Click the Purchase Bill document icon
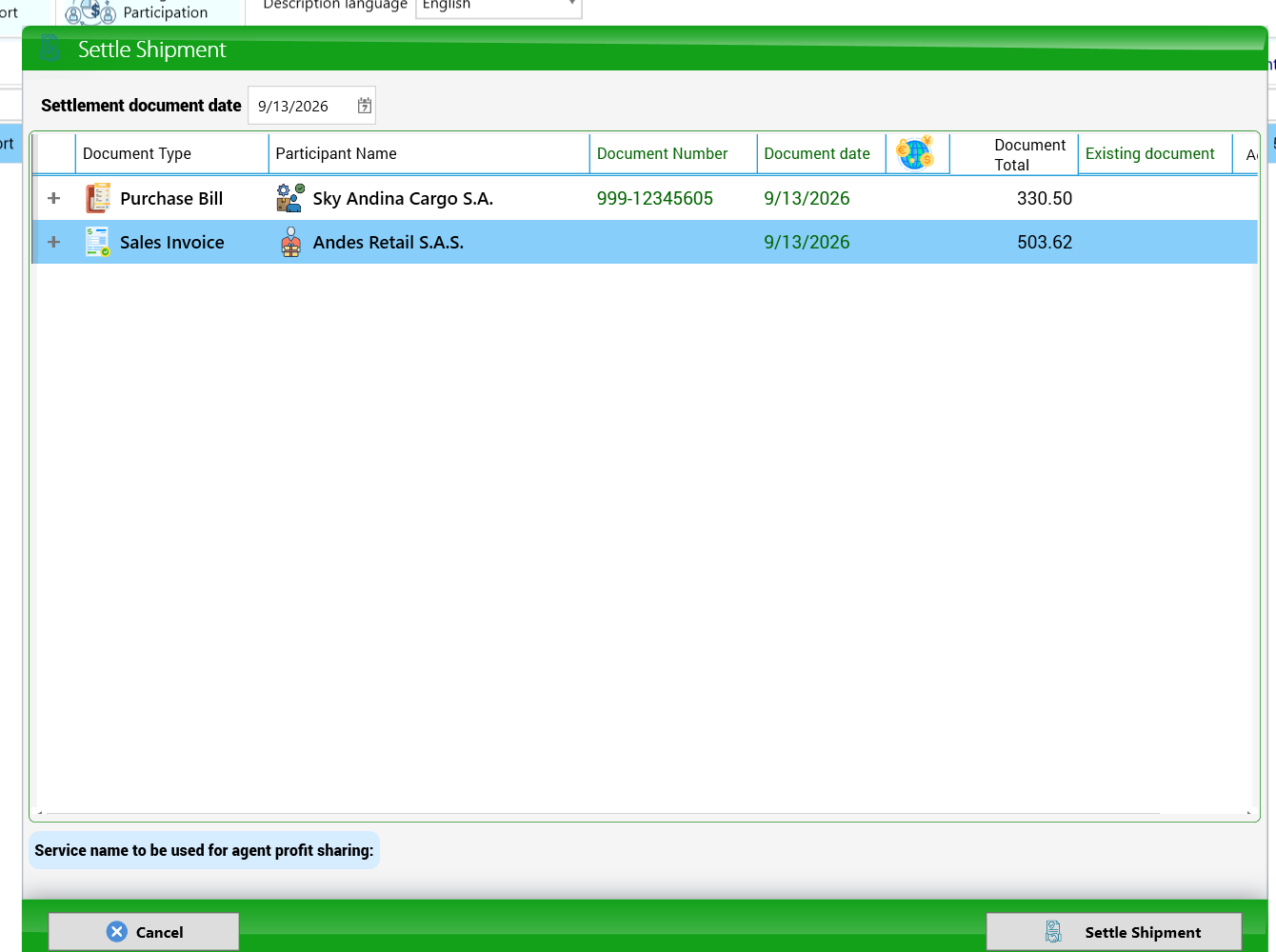Viewport: 1276px width, 952px height. (x=98, y=198)
